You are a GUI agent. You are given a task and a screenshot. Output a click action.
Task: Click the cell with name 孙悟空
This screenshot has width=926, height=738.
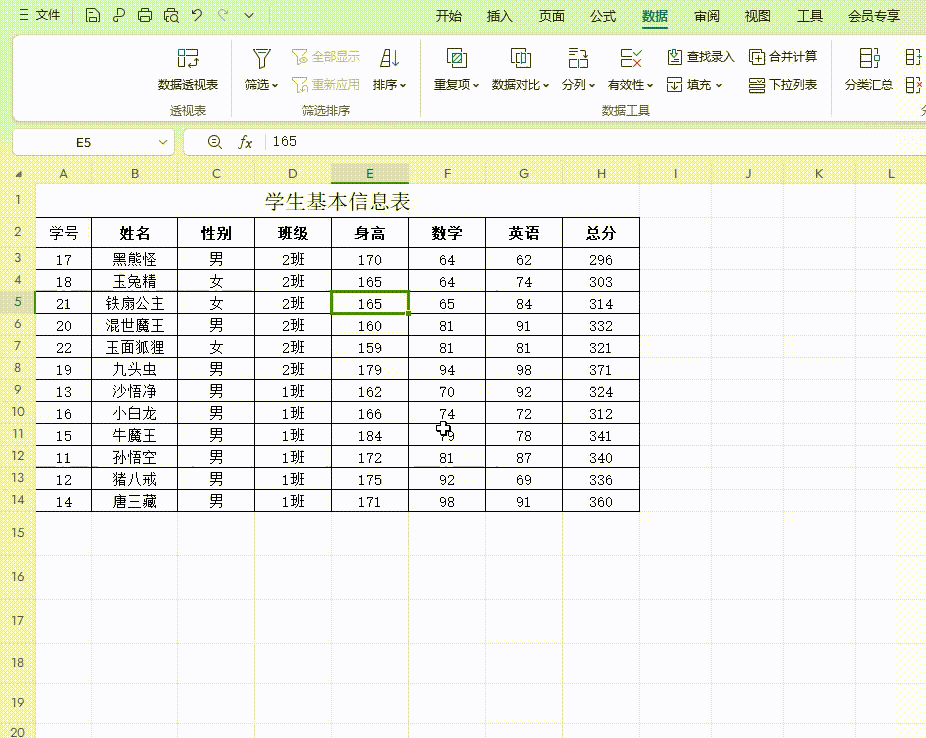coord(135,458)
